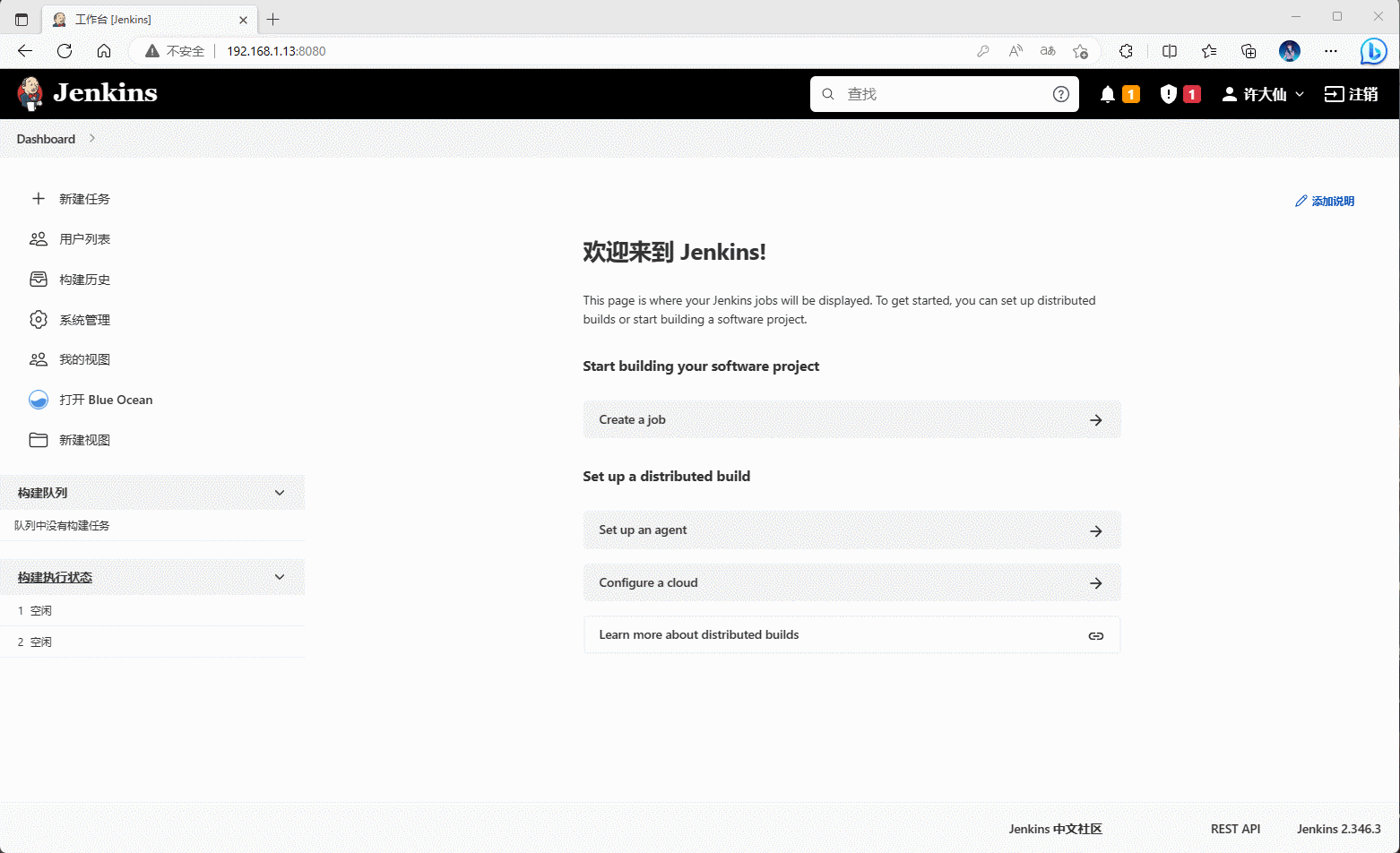Open the security warning shield icon
This screenshot has width=1400, height=853.
pyautogui.click(x=1168, y=94)
